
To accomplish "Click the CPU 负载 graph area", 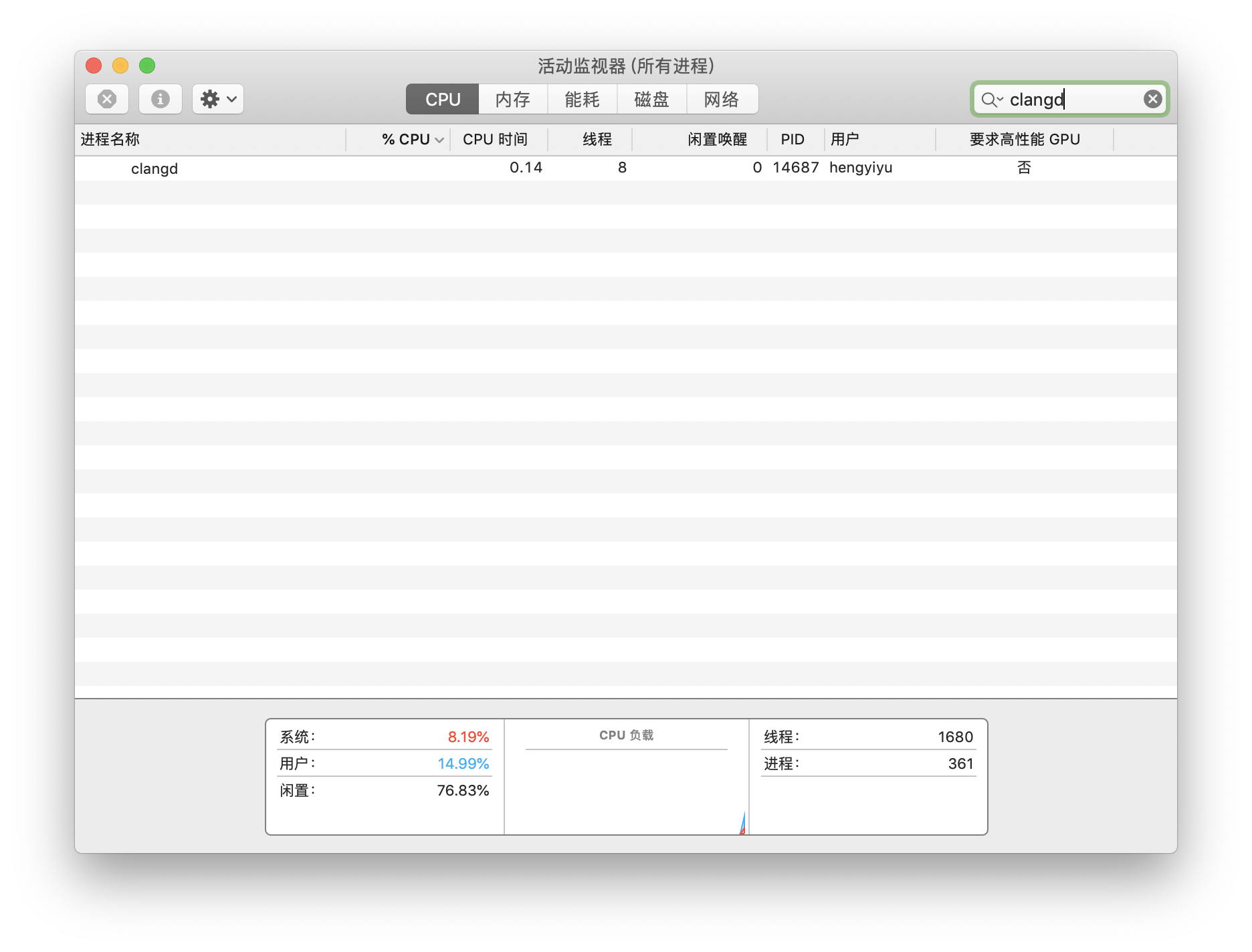I will (x=627, y=791).
